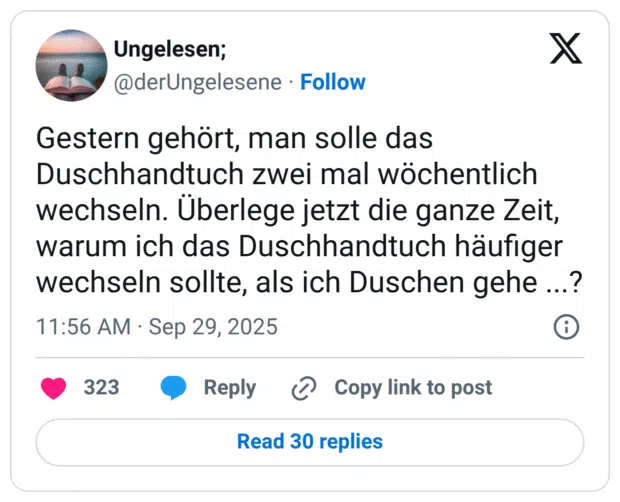Click the 323 likes count

click(101, 388)
